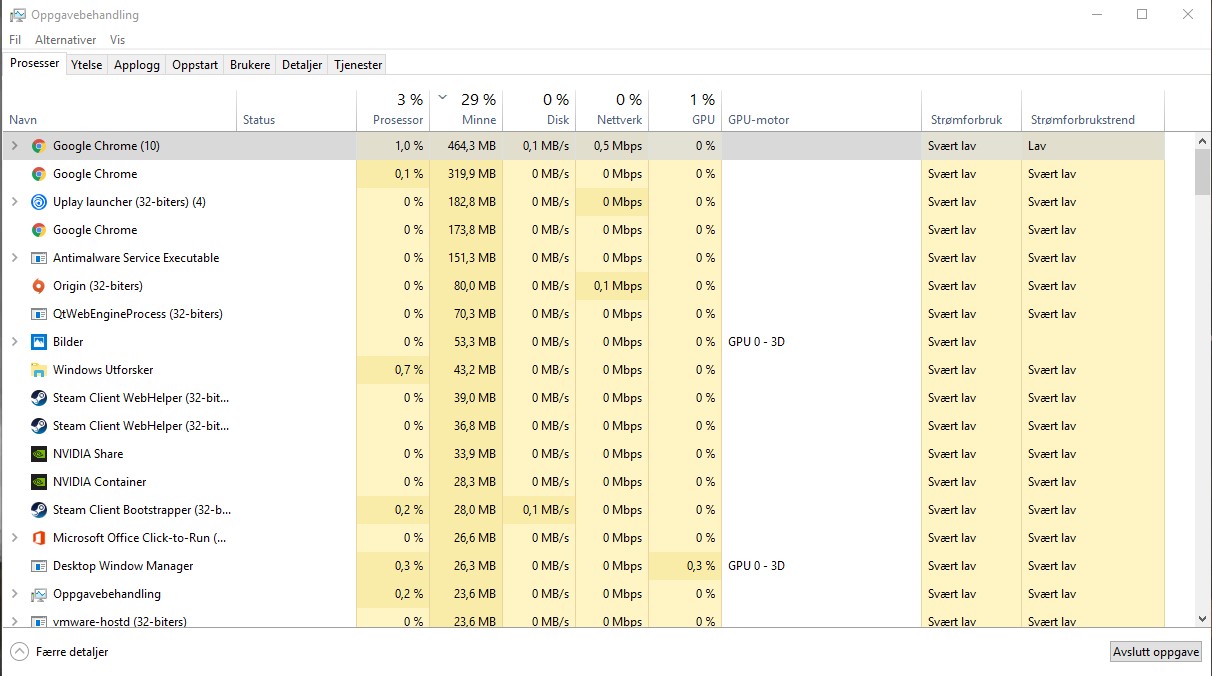Image resolution: width=1212 pixels, height=676 pixels.
Task: Click the GPU 0 - 3D cell for Bilder
Action: 821,342
